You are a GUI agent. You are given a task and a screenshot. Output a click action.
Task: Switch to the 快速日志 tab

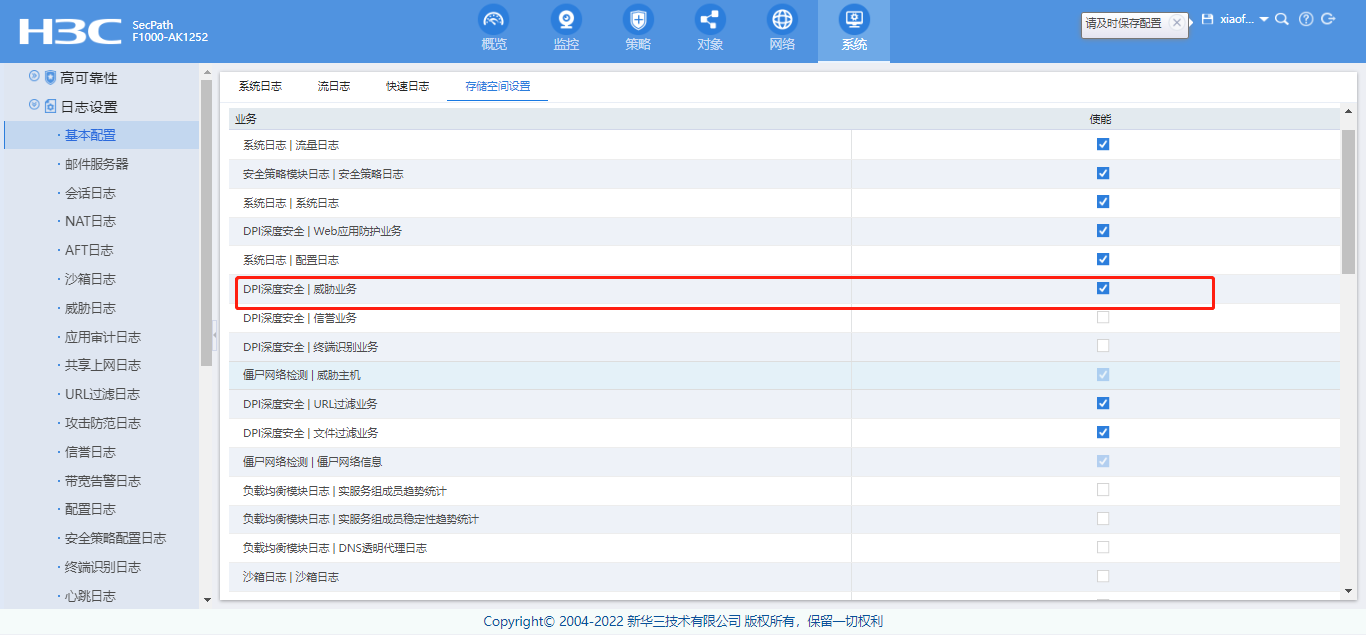click(408, 86)
